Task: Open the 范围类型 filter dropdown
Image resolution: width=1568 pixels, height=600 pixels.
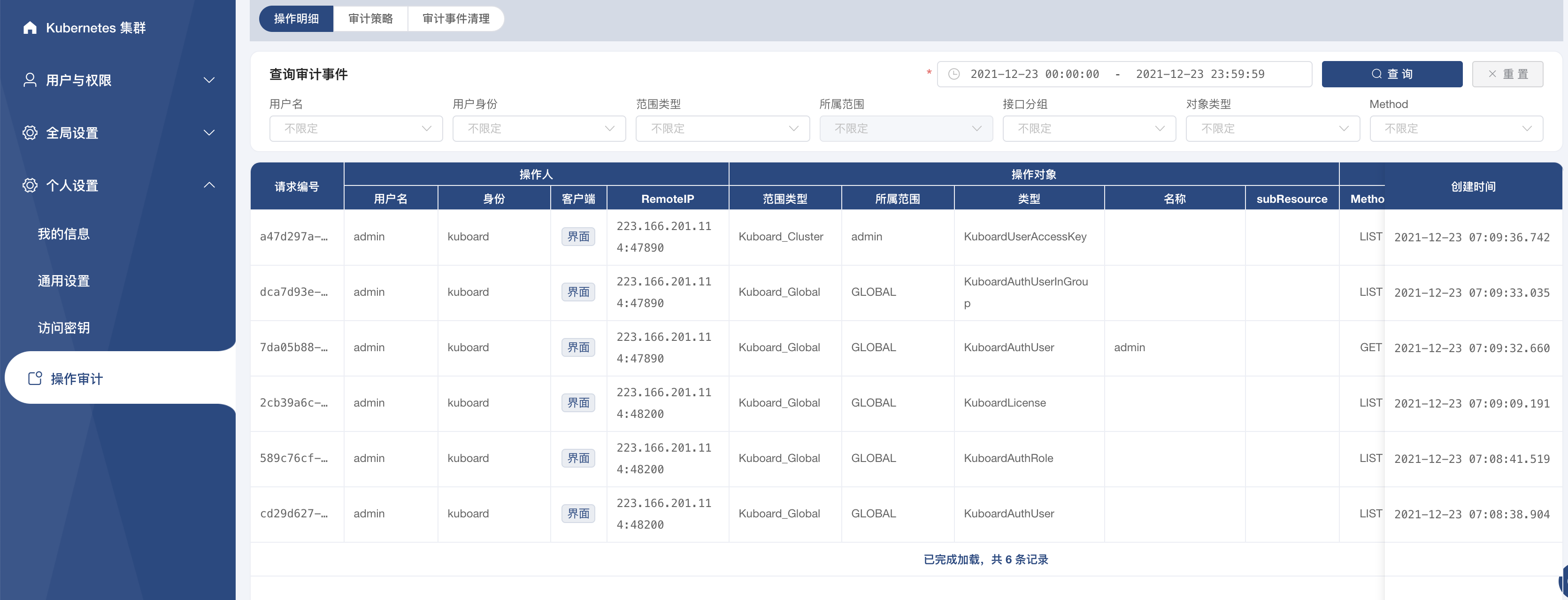Action: [723, 128]
